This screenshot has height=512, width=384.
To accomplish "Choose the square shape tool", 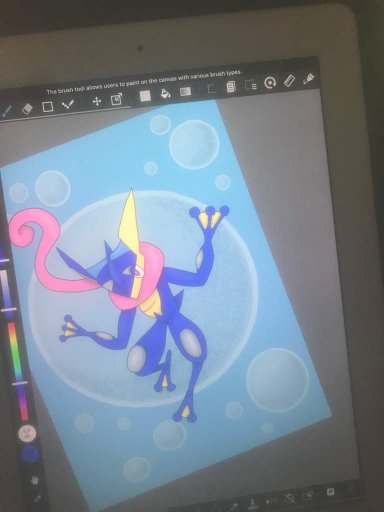I will pyautogui.click(x=48, y=107).
